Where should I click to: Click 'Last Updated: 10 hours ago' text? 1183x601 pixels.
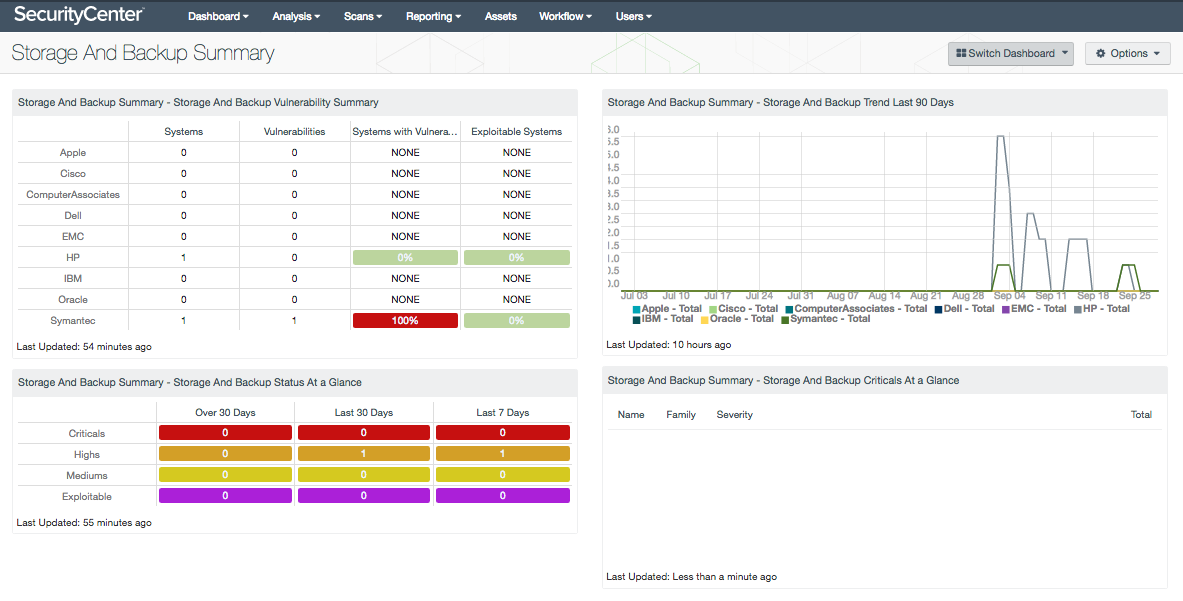[668, 345]
